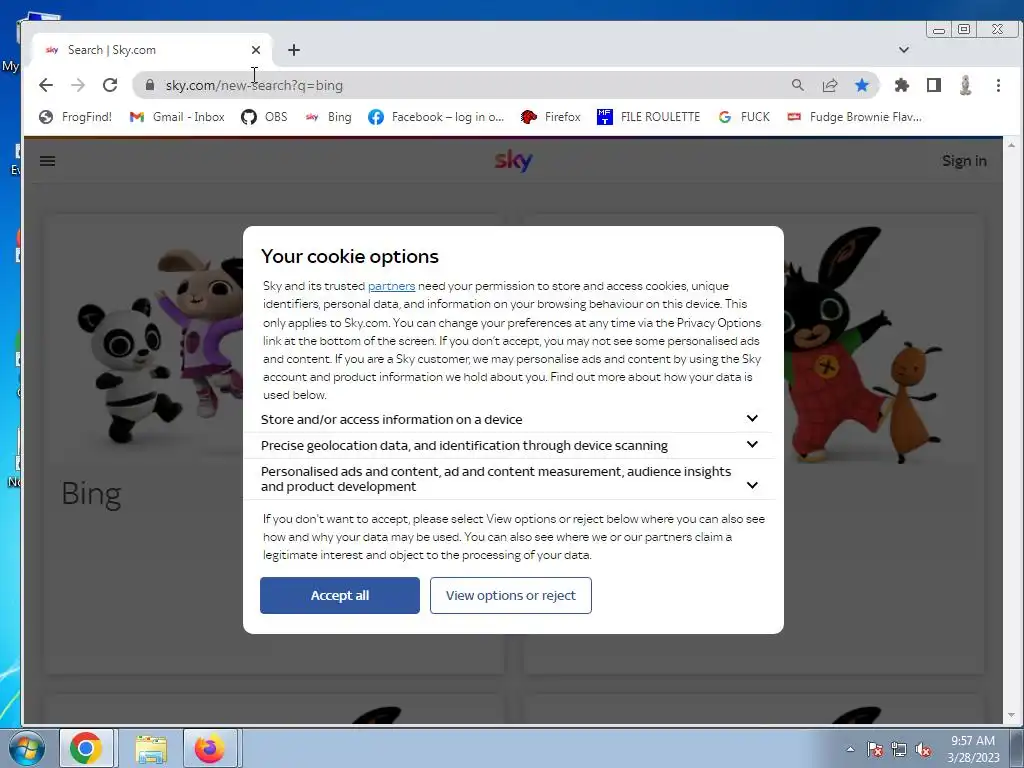The height and width of the screenshot is (768, 1024).
Task: Expand Precise geolocation data section
Action: 509,445
